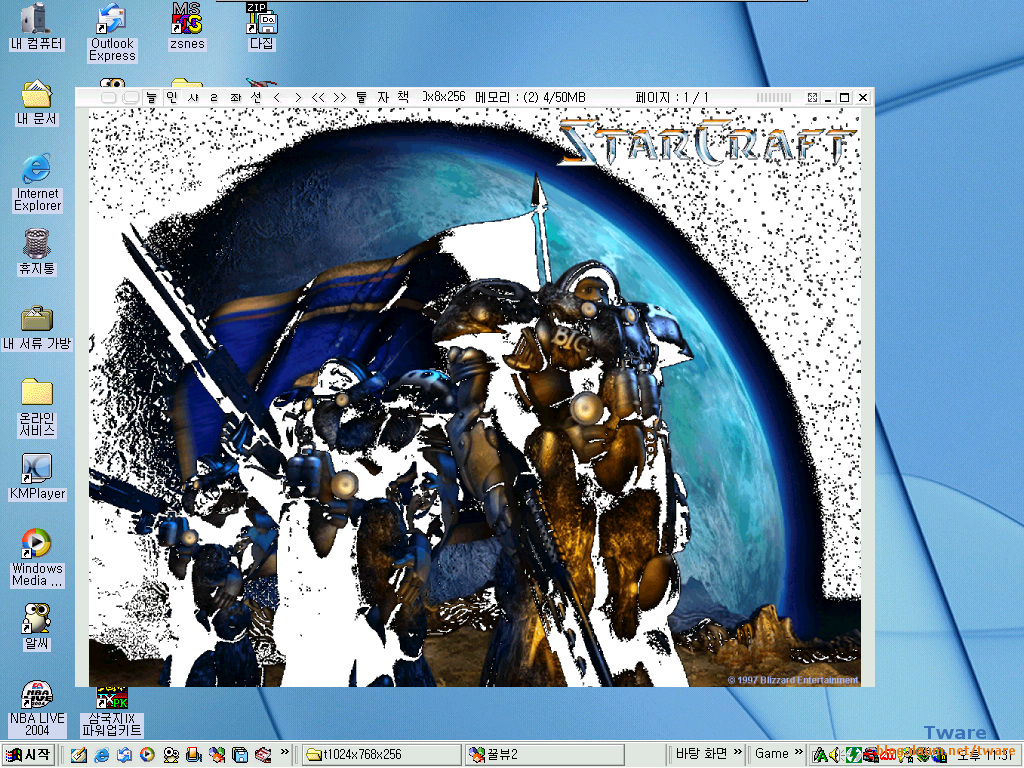The height and width of the screenshot is (768, 1024).
Task: Jump back with the double-left arrows
Action: coord(318,97)
